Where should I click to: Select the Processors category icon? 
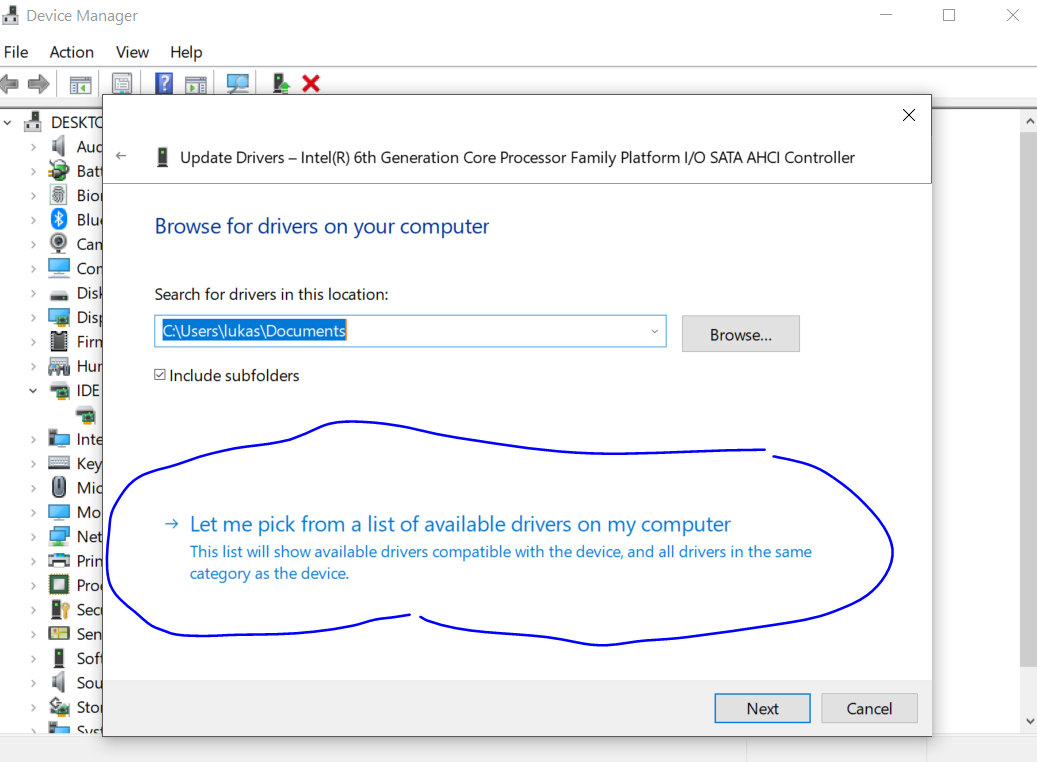[x=59, y=585]
